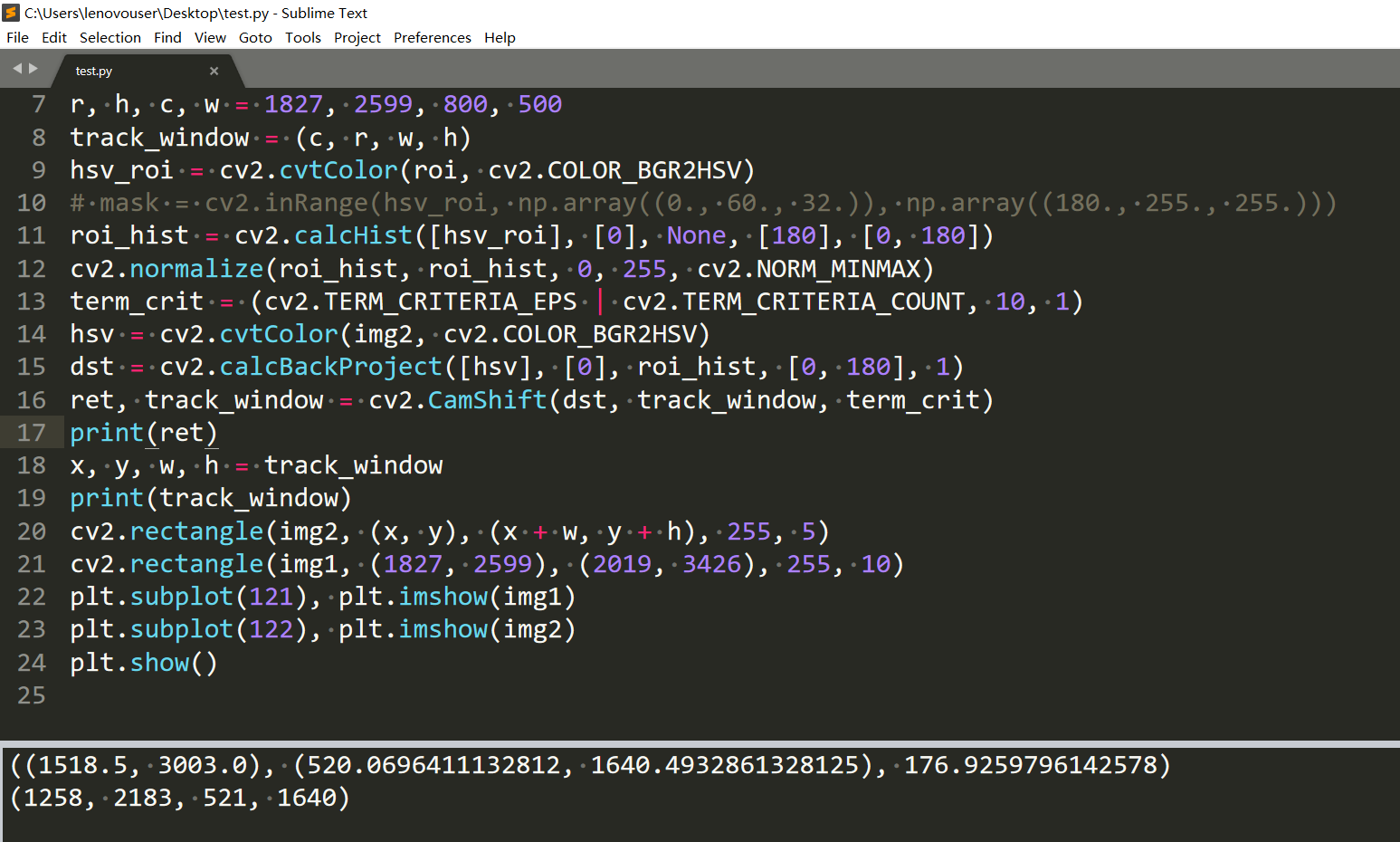Click output '(1258, 2183, 521, 1640)' in console

180,798
